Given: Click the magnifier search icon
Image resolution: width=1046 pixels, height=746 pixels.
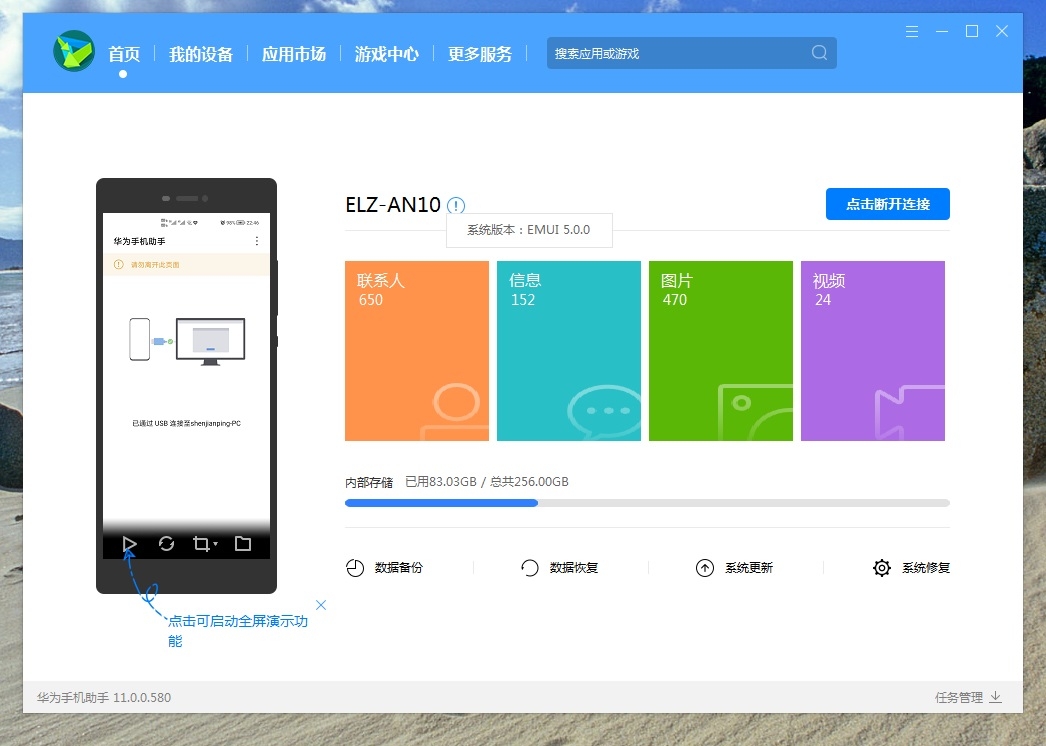Looking at the screenshot, I should coord(819,53).
